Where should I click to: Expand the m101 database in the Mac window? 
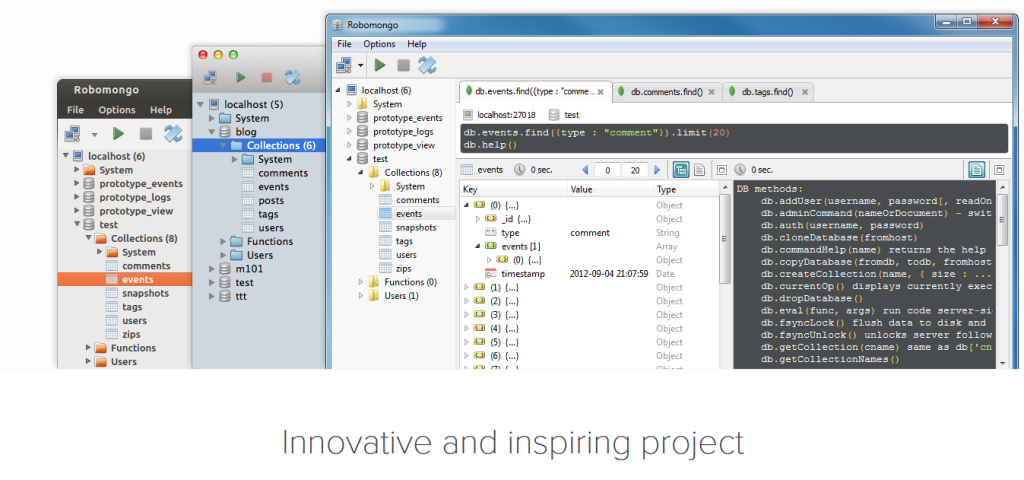coord(212,268)
